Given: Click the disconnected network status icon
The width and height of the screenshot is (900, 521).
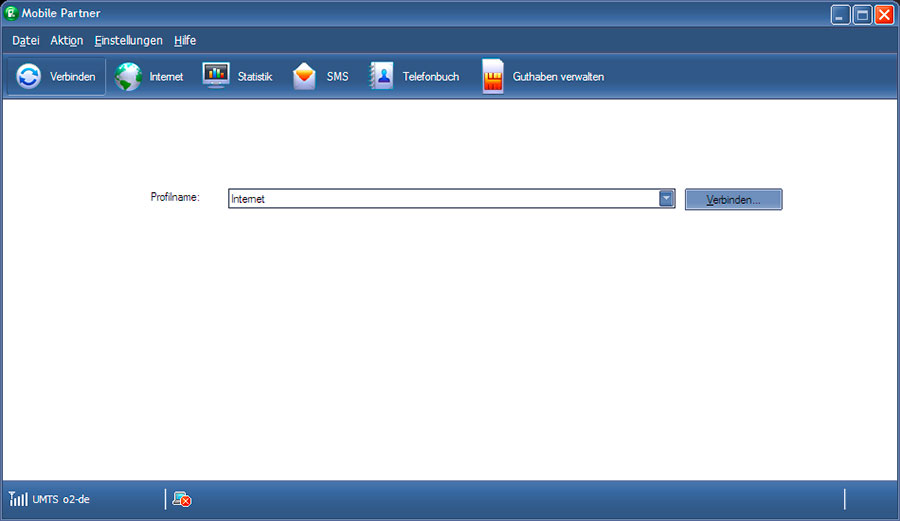Looking at the screenshot, I should point(181,499).
